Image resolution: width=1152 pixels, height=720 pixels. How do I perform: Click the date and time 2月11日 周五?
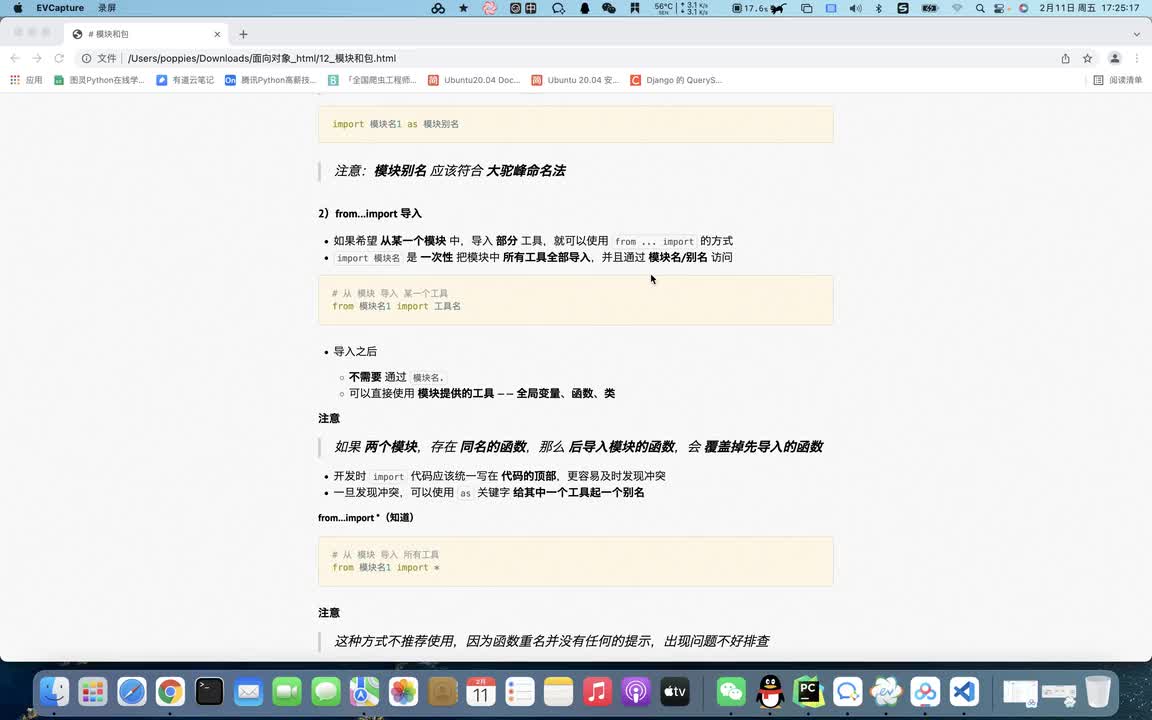pos(1090,8)
